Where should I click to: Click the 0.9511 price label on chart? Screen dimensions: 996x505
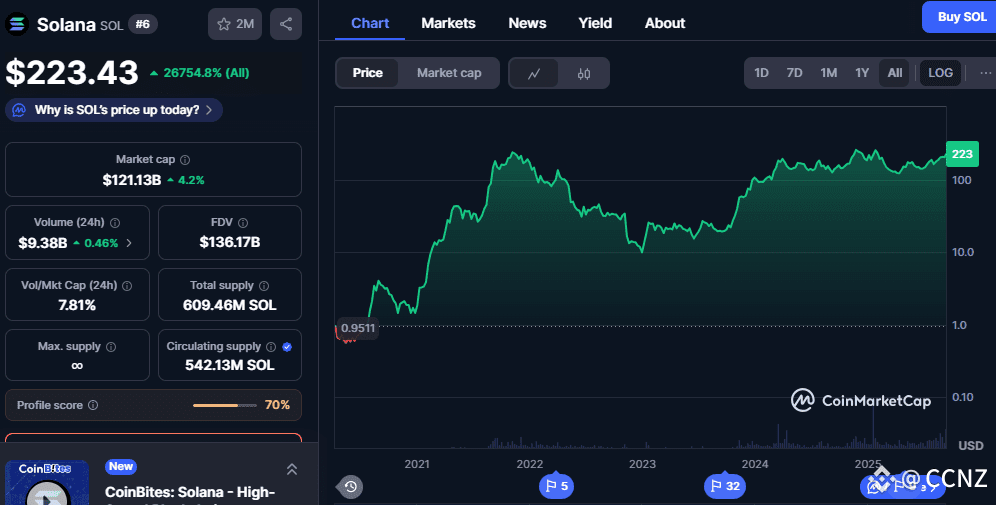(x=358, y=328)
